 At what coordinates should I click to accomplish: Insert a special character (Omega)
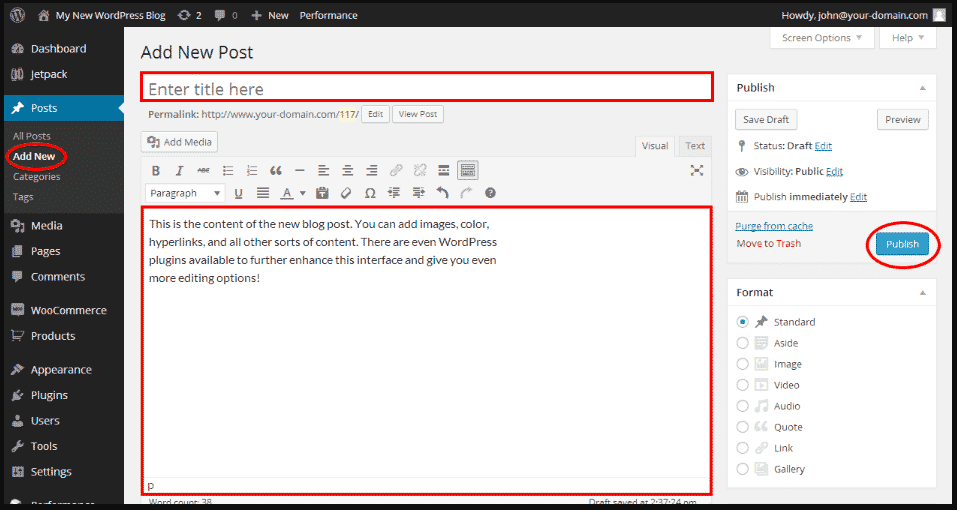pos(370,193)
